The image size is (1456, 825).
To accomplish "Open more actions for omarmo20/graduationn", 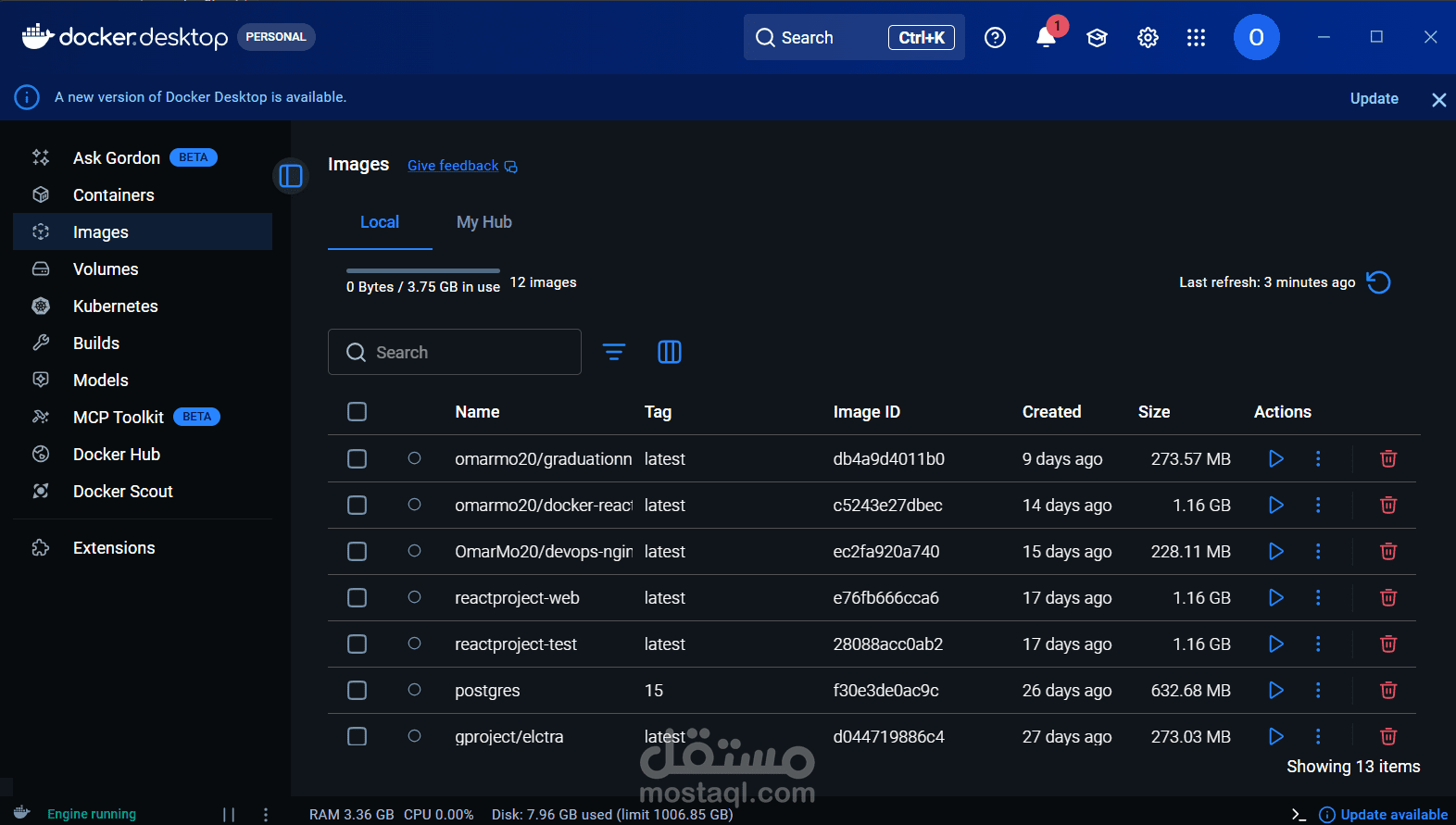I will point(1318,458).
